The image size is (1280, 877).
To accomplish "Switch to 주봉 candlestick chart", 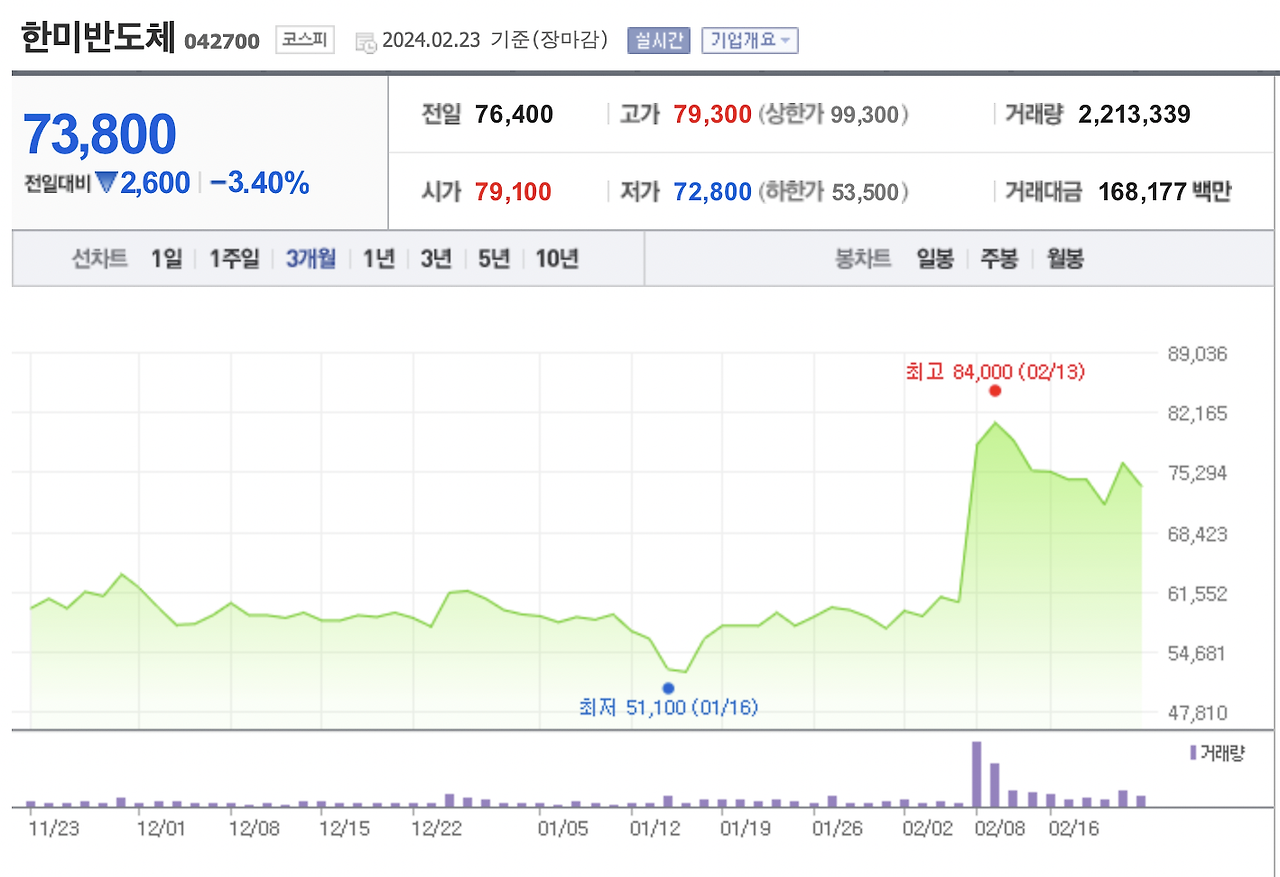I will point(999,259).
